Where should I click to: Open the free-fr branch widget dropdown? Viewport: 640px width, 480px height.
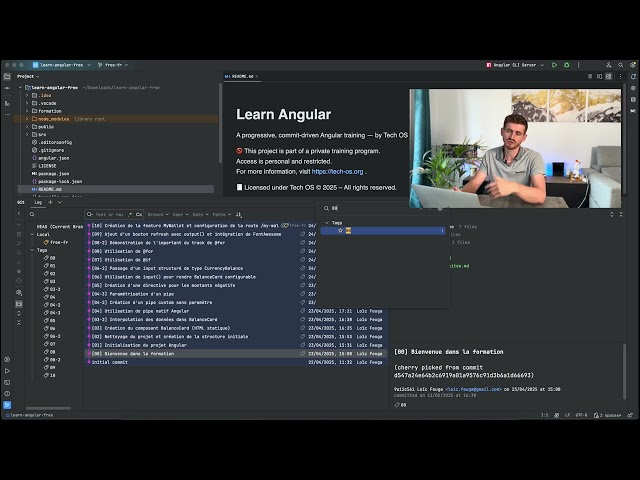point(113,65)
